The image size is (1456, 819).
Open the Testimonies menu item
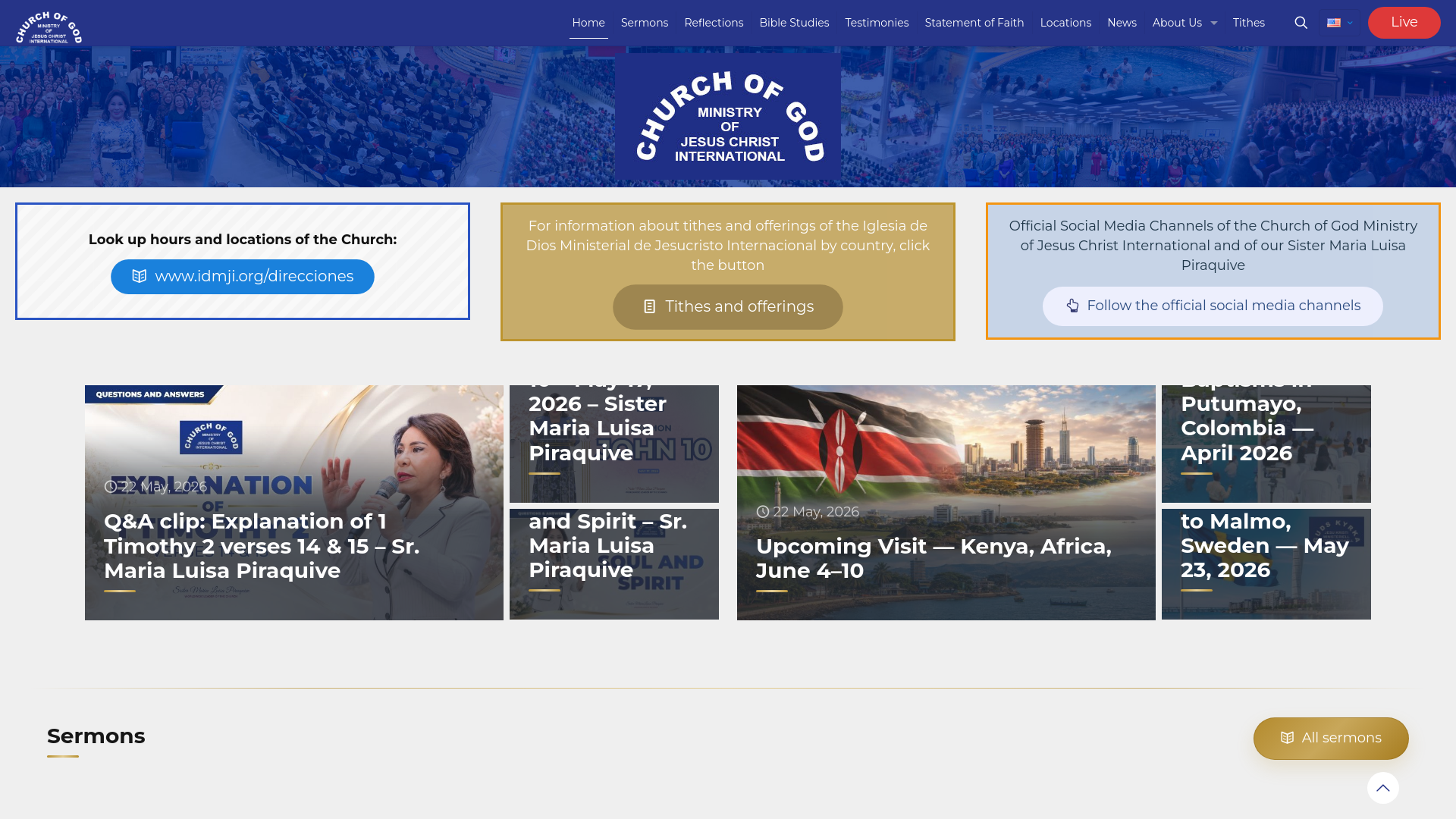pyautogui.click(x=877, y=23)
